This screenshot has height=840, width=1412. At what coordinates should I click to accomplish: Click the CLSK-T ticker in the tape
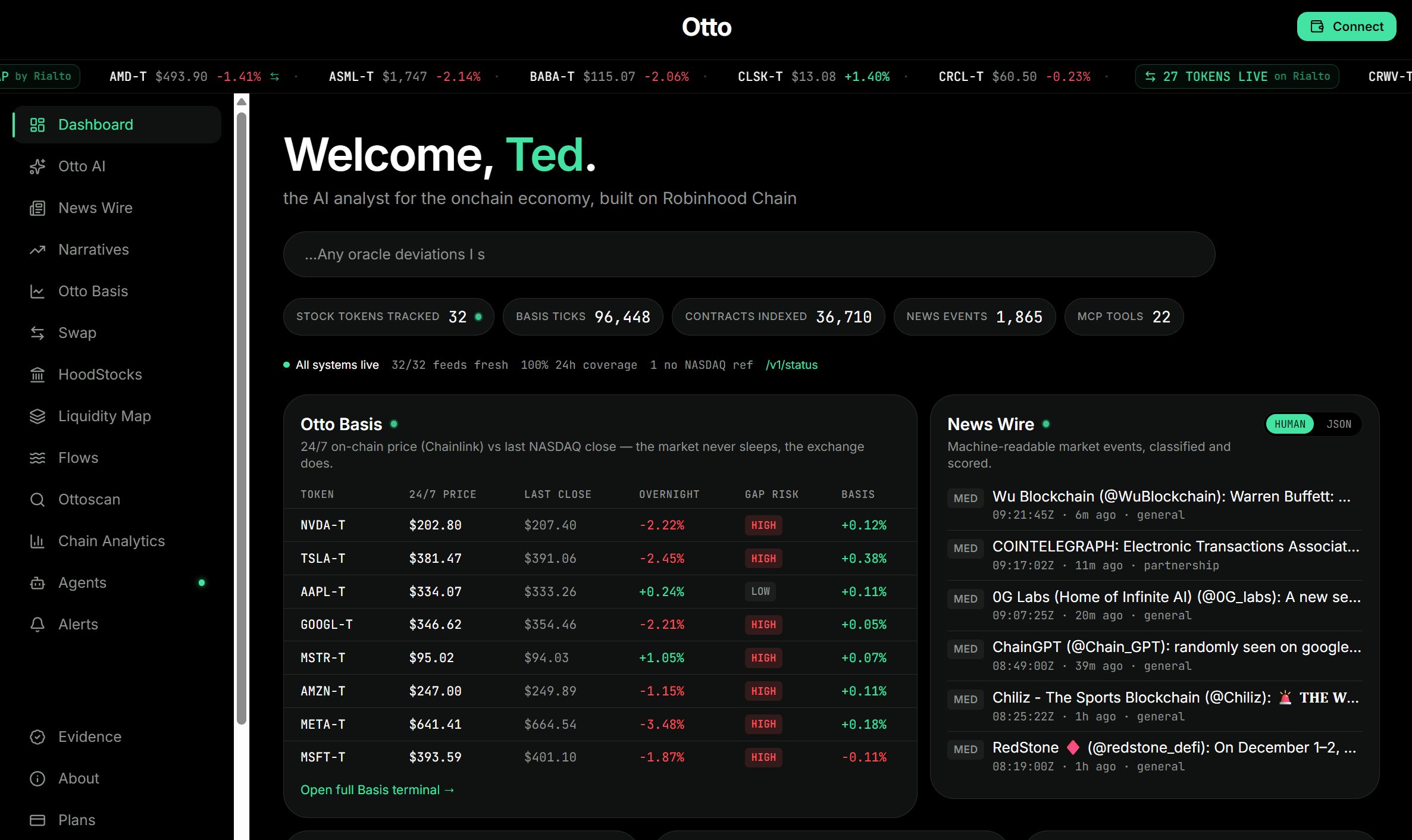(813, 77)
